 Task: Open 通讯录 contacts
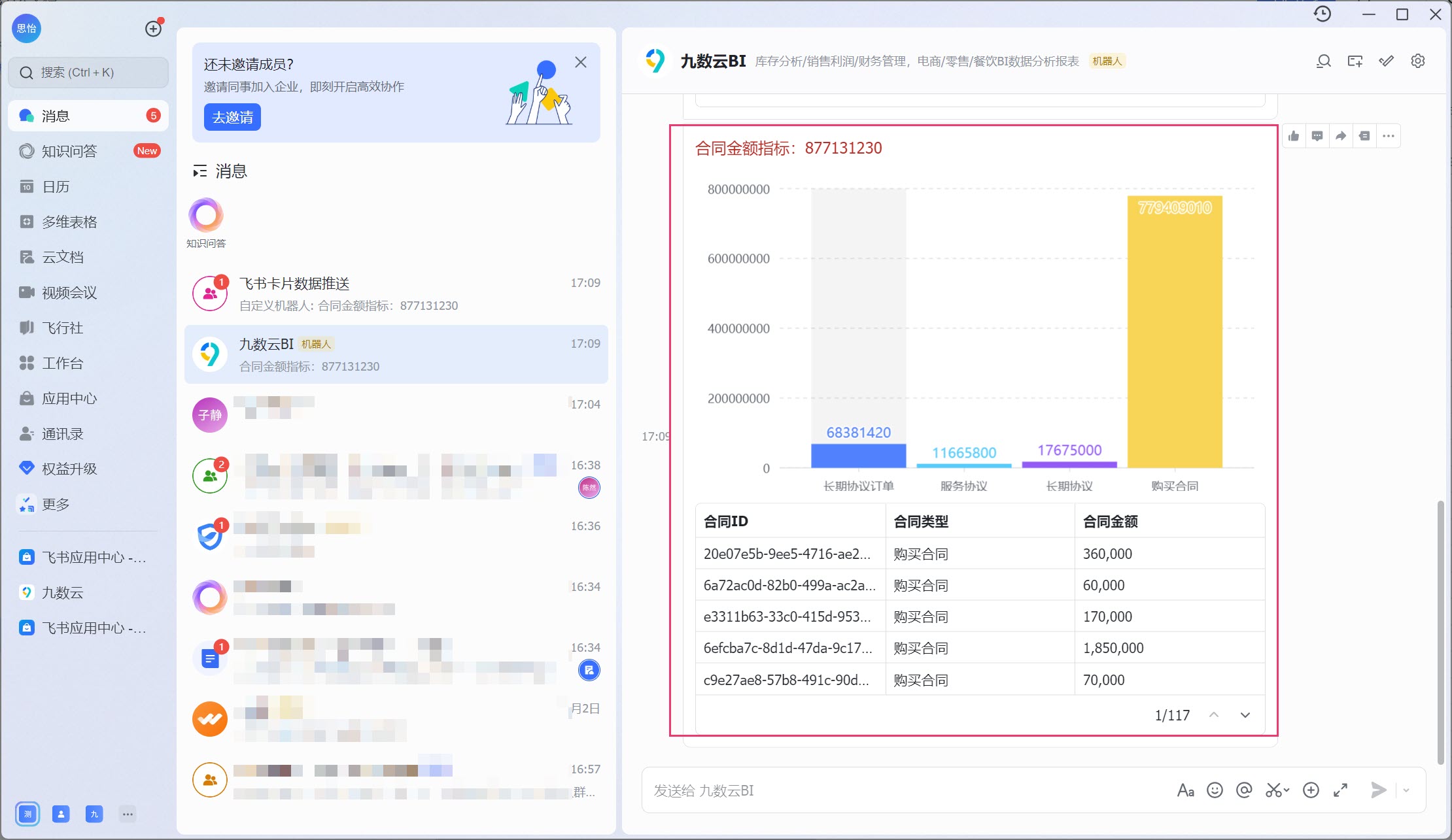coord(88,433)
